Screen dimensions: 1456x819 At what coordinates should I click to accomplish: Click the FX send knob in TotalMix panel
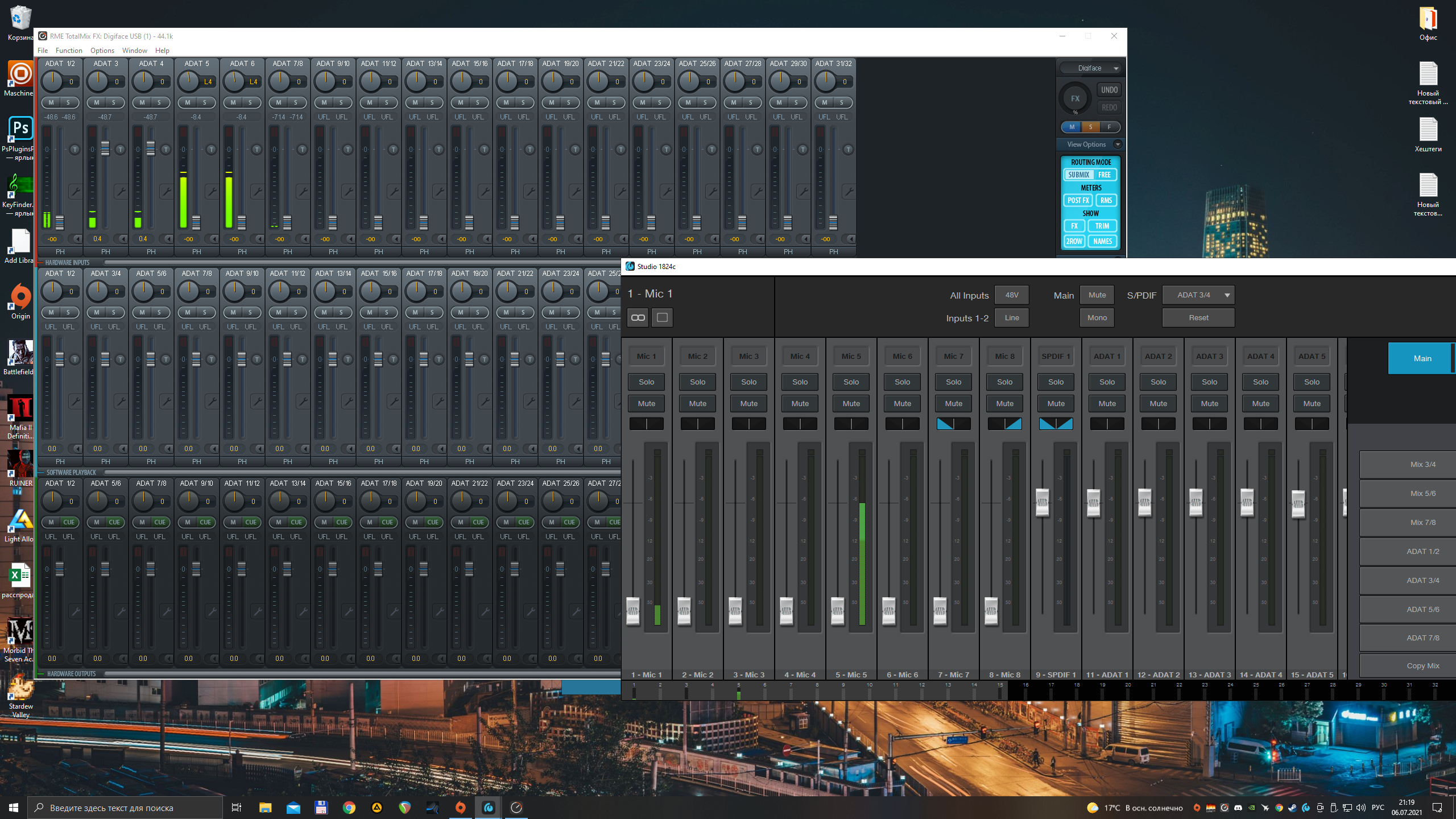[x=1075, y=98]
